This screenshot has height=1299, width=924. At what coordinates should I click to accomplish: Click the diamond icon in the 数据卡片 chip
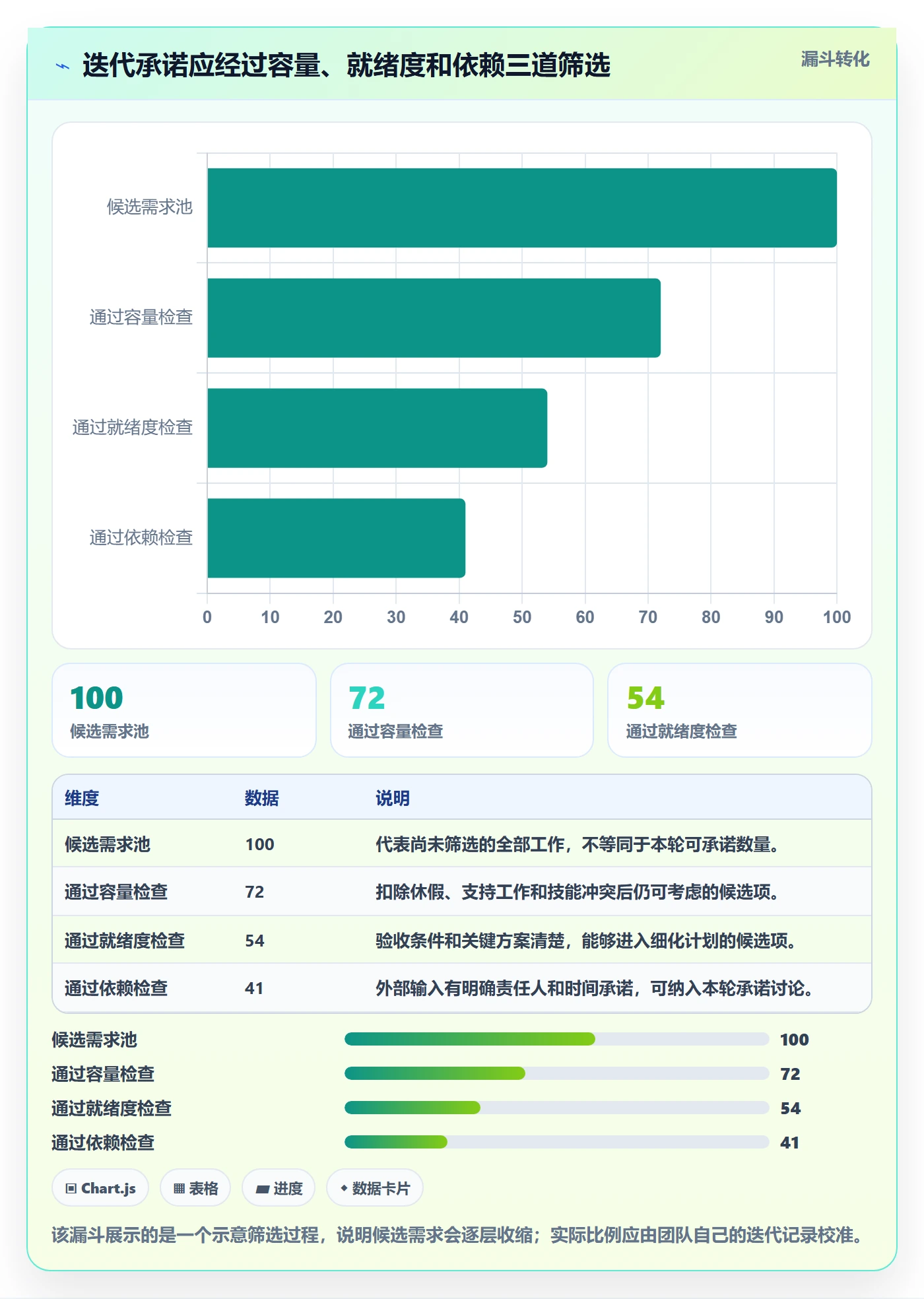click(x=344, y=1188)
